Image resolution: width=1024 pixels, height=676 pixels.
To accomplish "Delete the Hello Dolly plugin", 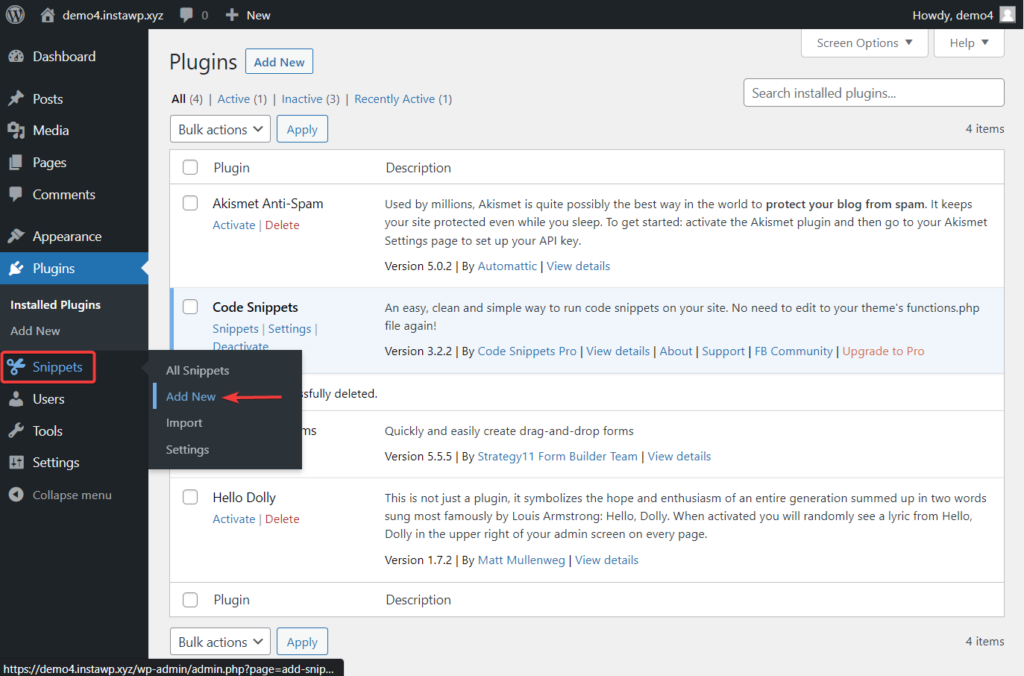I will point(282,519).
